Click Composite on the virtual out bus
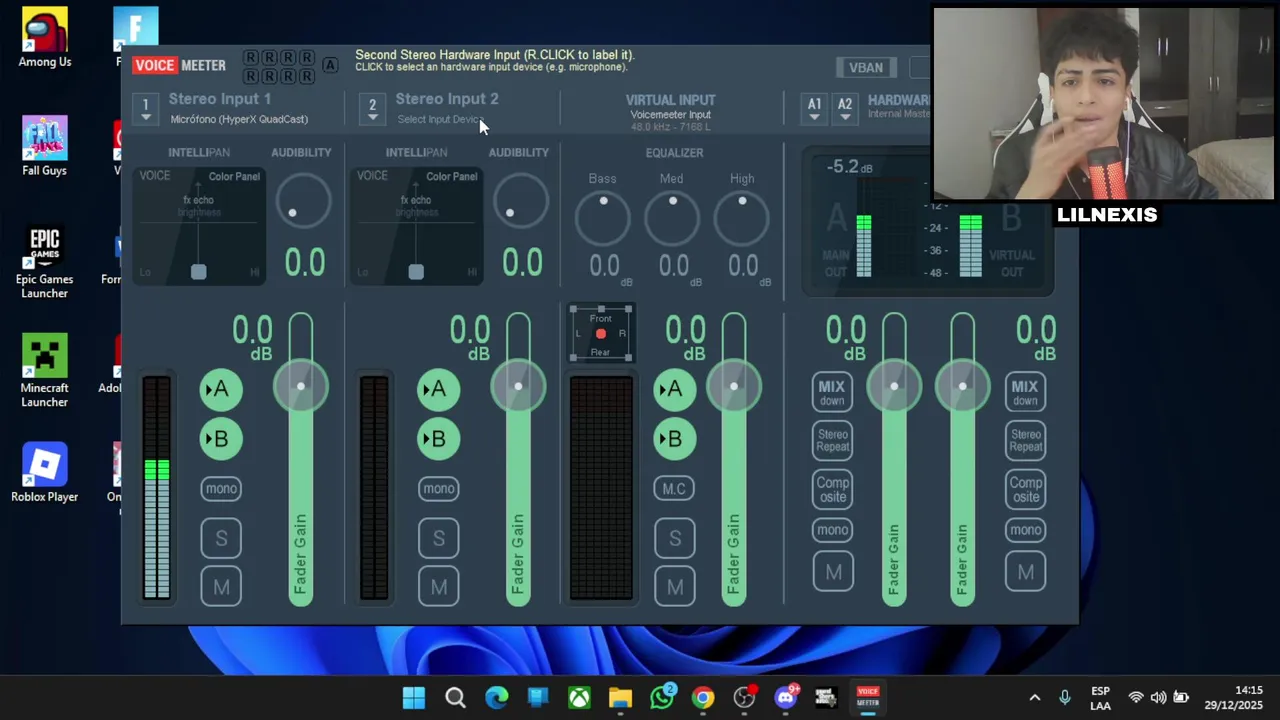The image size is (1280, 720). [x=1025, y=489]
